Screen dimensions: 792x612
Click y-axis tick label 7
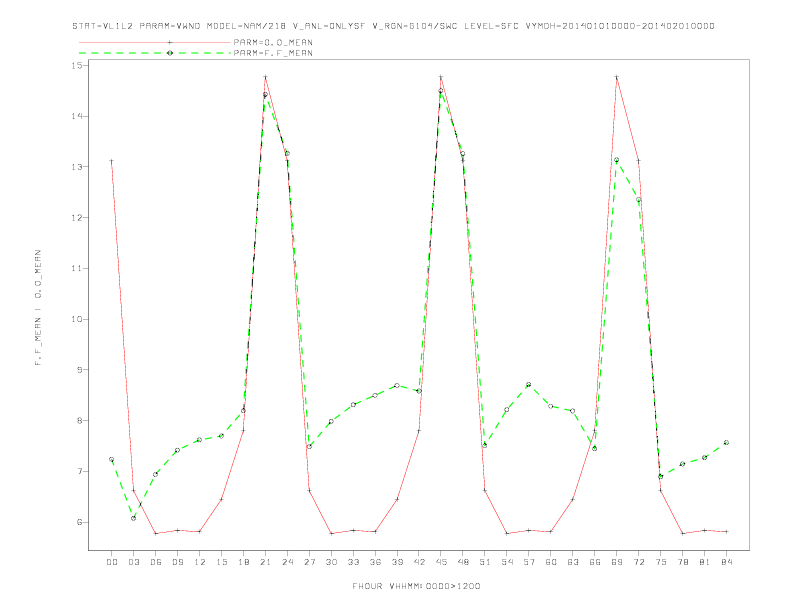tap(80, 471)
